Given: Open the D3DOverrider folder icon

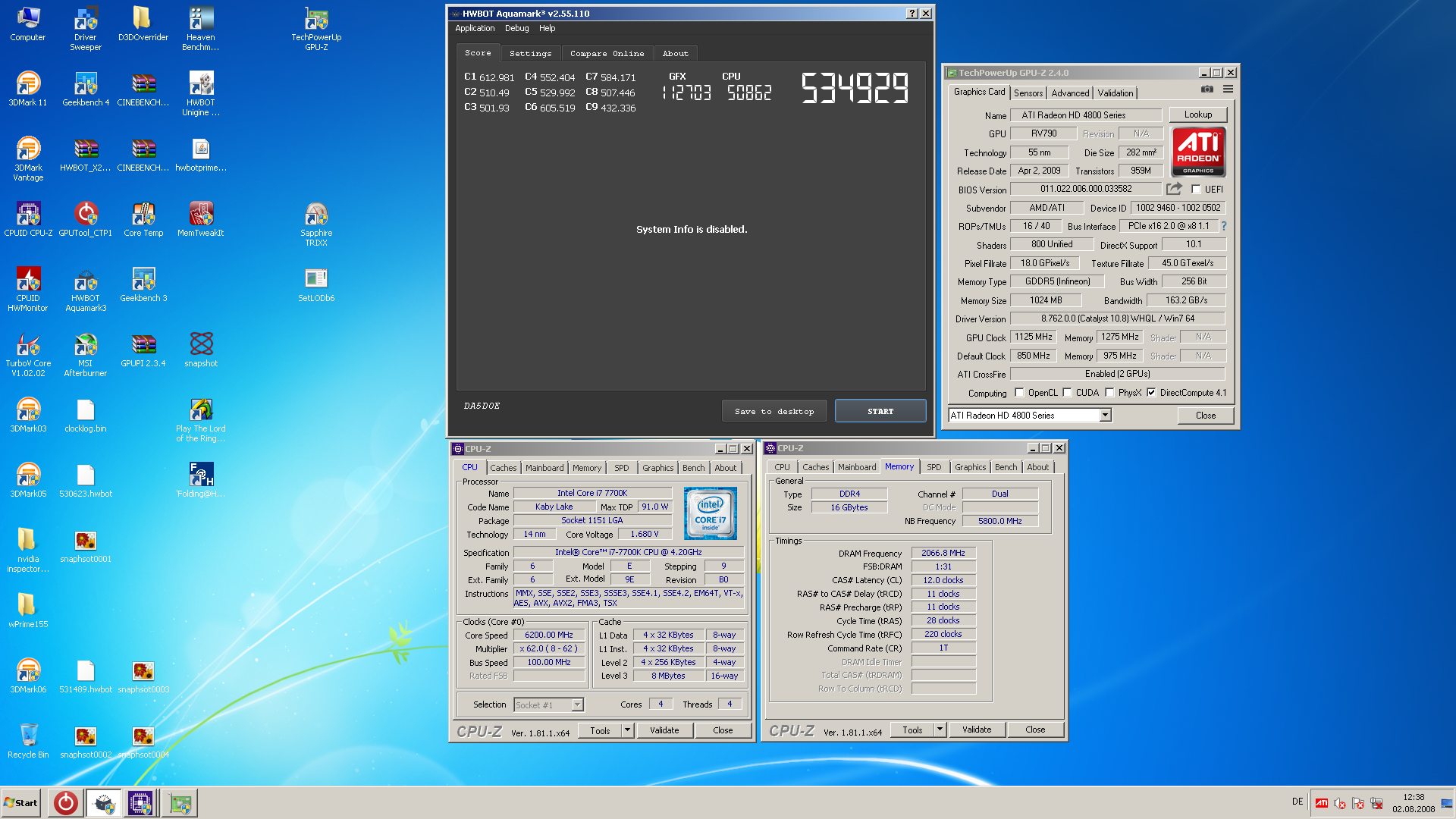Looking at the screenshot, I should 143,24.
